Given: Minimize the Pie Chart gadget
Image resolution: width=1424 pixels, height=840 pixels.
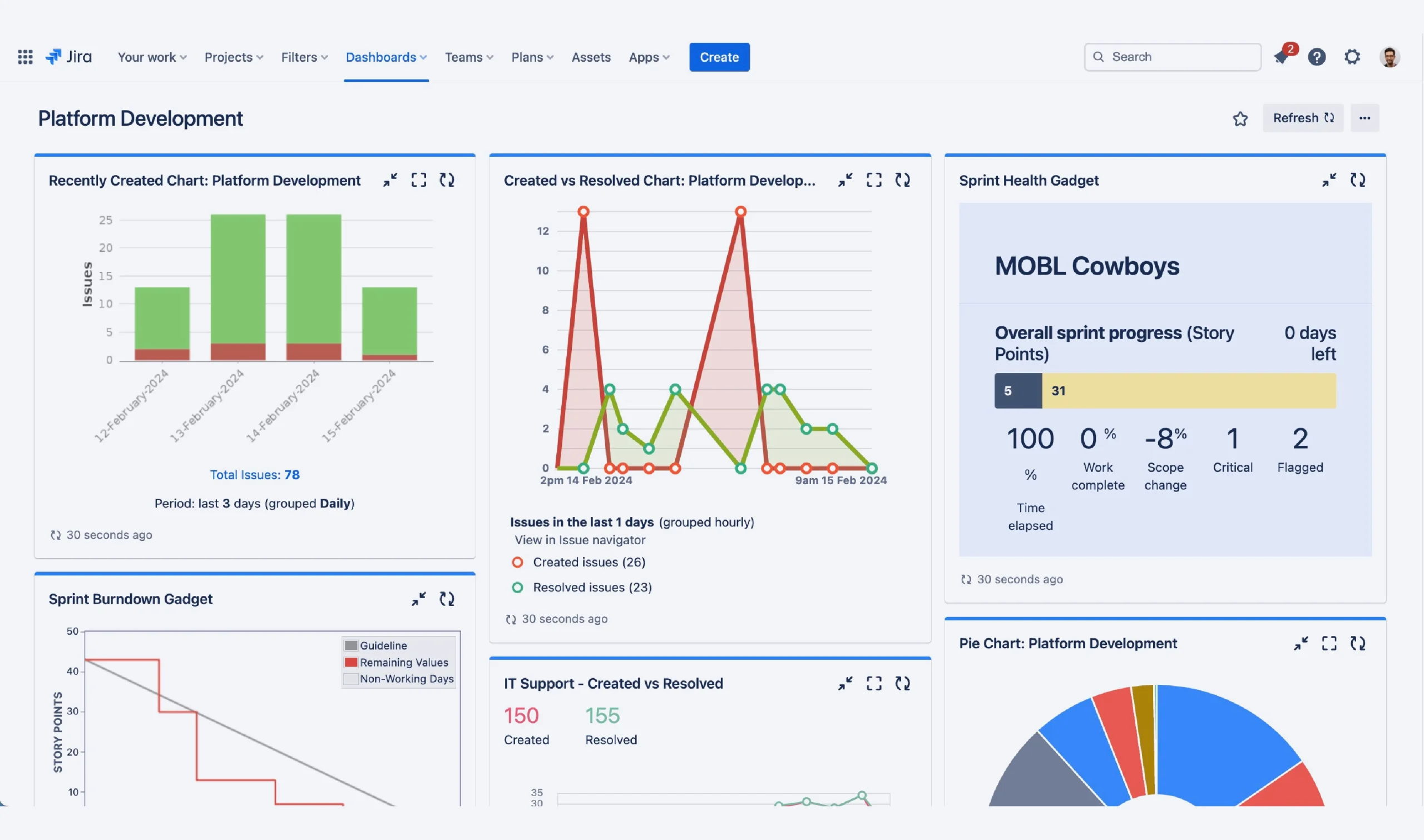Looking at the screenshot, I should point(1301,643).
